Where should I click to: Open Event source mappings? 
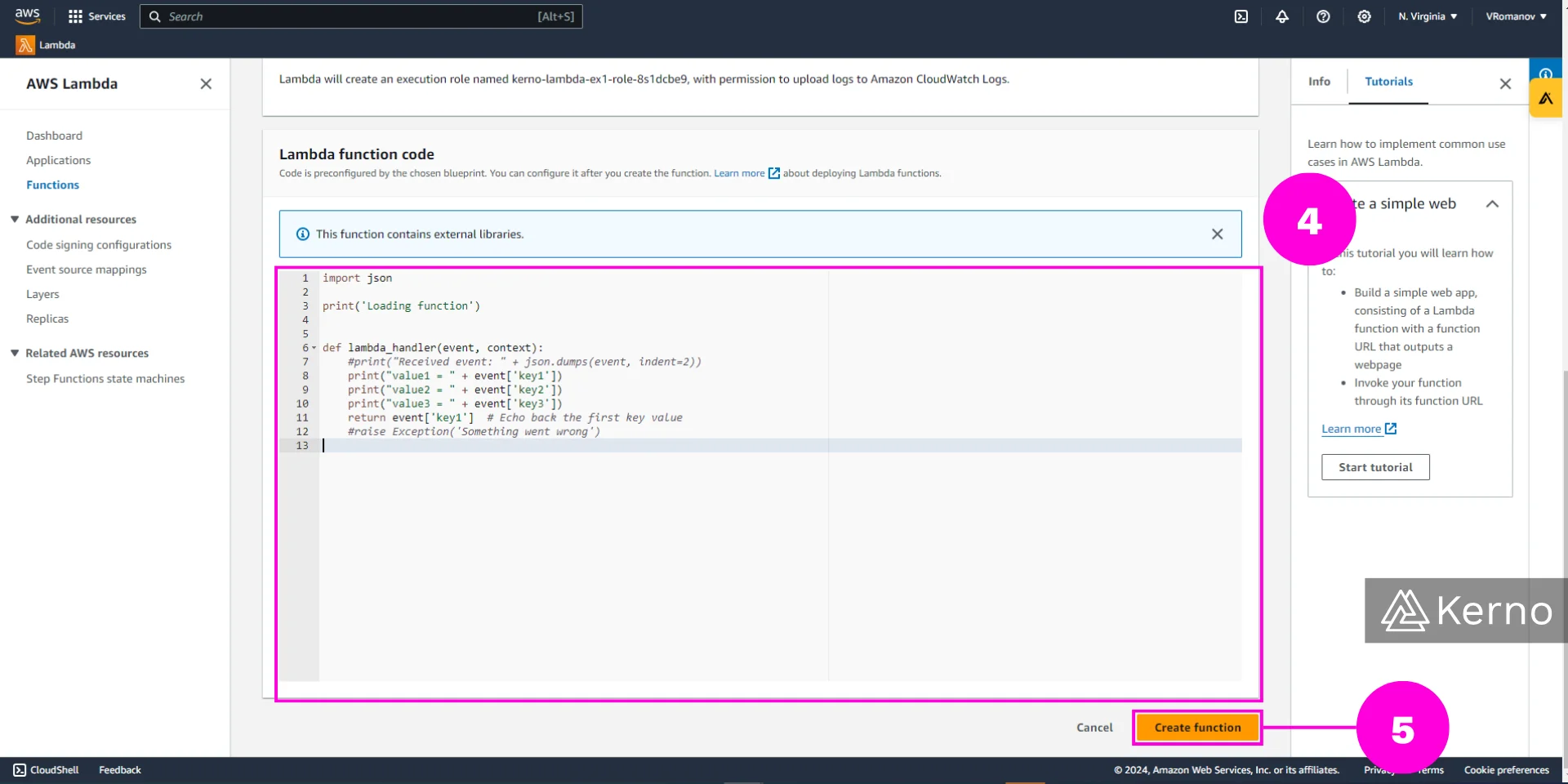point(87,269)
